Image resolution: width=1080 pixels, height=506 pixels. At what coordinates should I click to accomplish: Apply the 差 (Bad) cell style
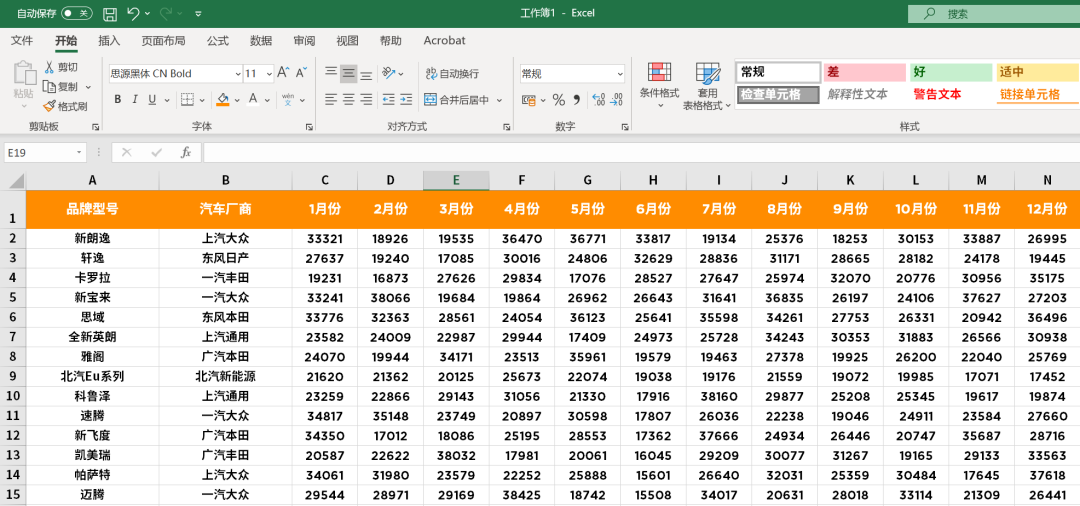coord(864,72)
